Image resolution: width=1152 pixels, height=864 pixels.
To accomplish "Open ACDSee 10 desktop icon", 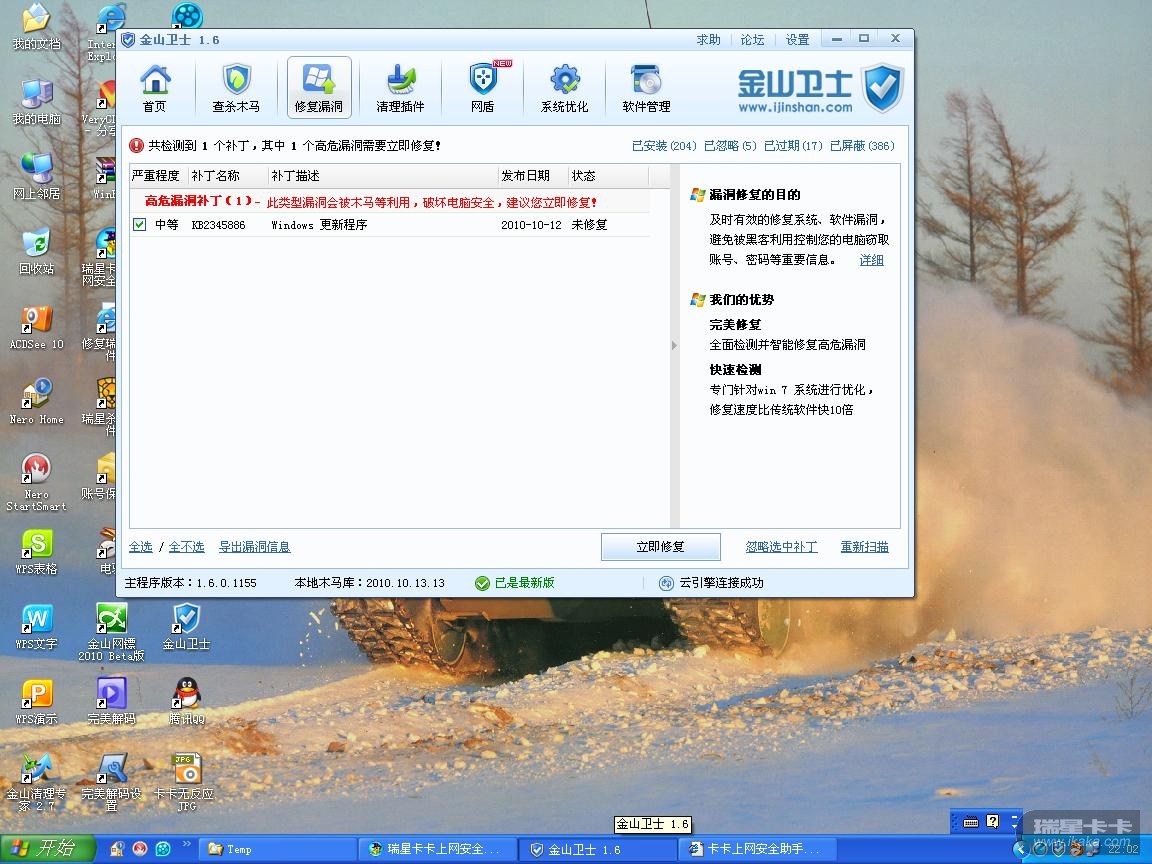I will tap(36, 327).
